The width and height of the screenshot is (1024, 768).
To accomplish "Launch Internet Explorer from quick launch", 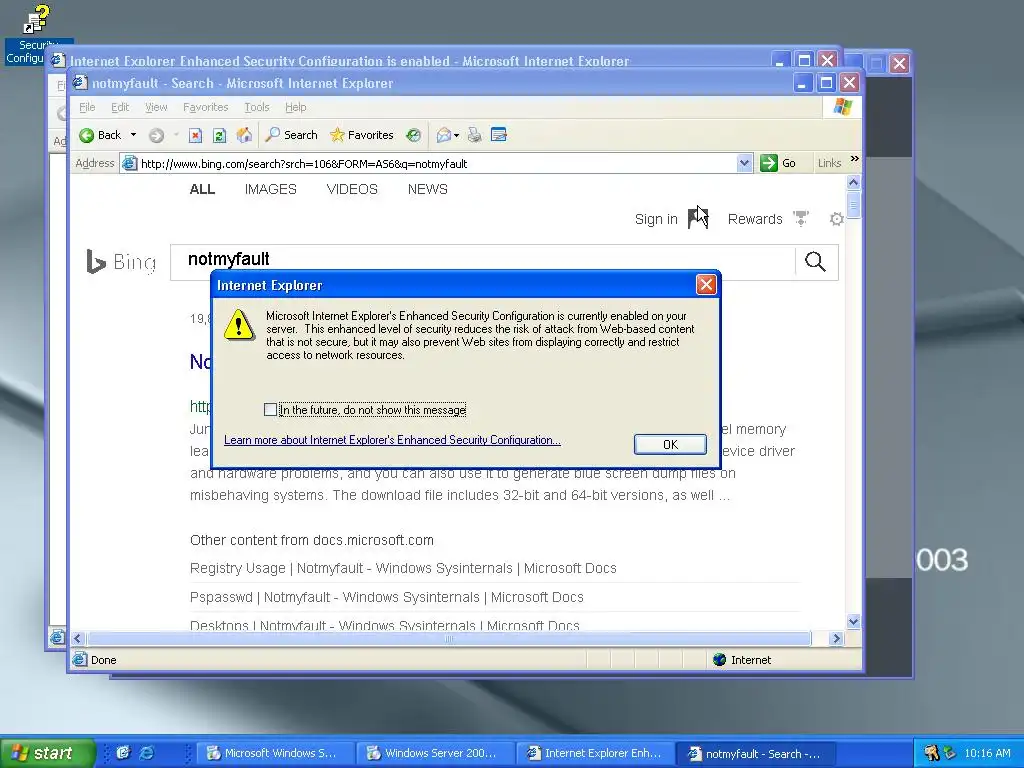I will click(147, 753).
